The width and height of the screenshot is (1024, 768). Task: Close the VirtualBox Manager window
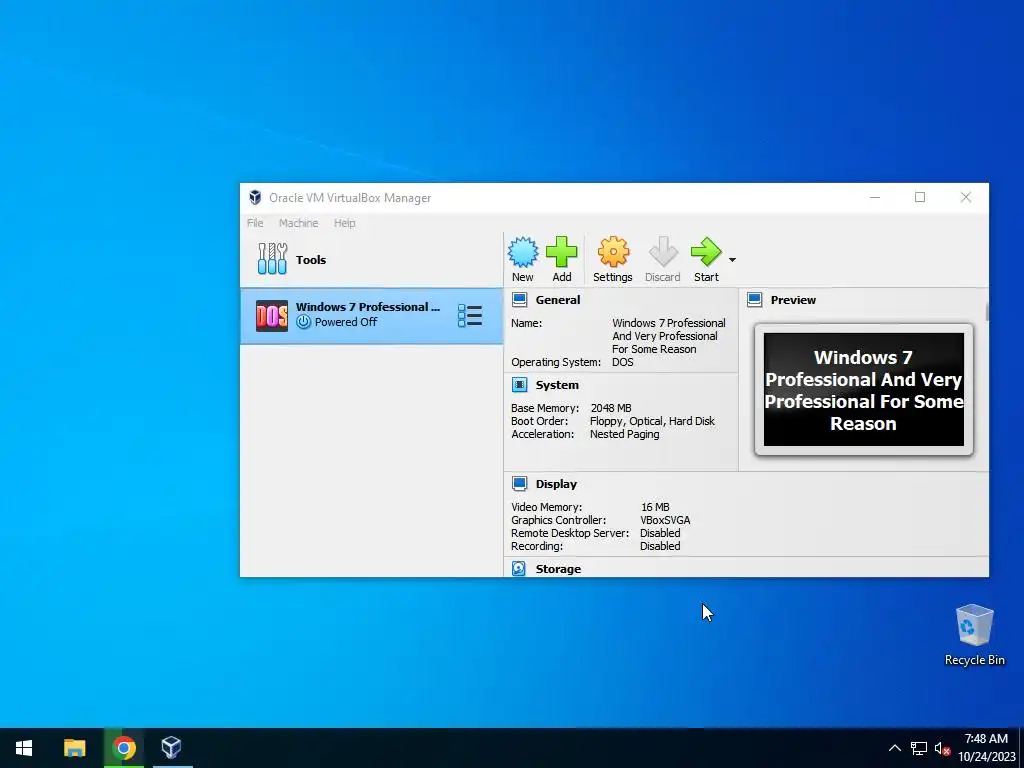coord(966,197)
